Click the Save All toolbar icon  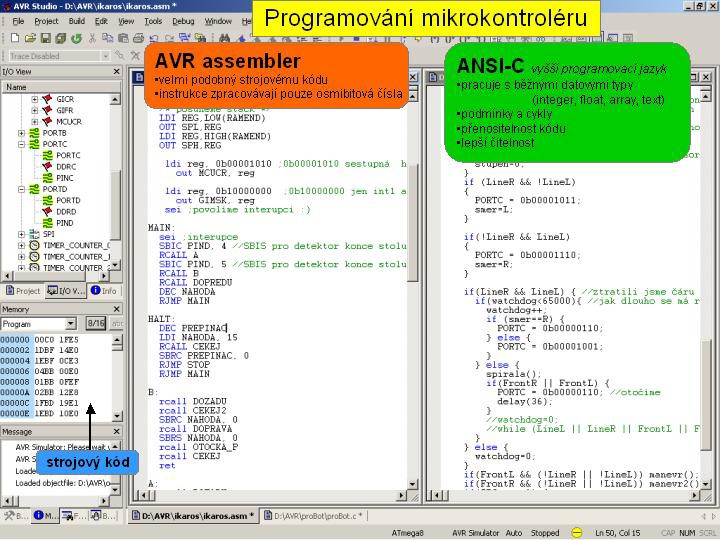[x=59, y=38]
